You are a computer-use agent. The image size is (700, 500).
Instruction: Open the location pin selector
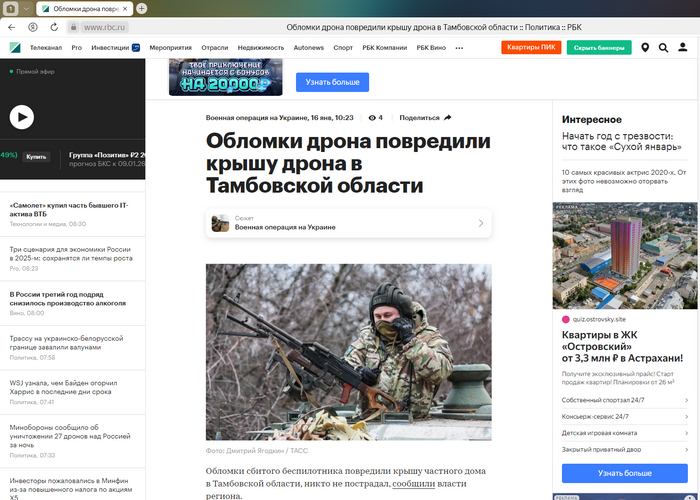point(645,47)
